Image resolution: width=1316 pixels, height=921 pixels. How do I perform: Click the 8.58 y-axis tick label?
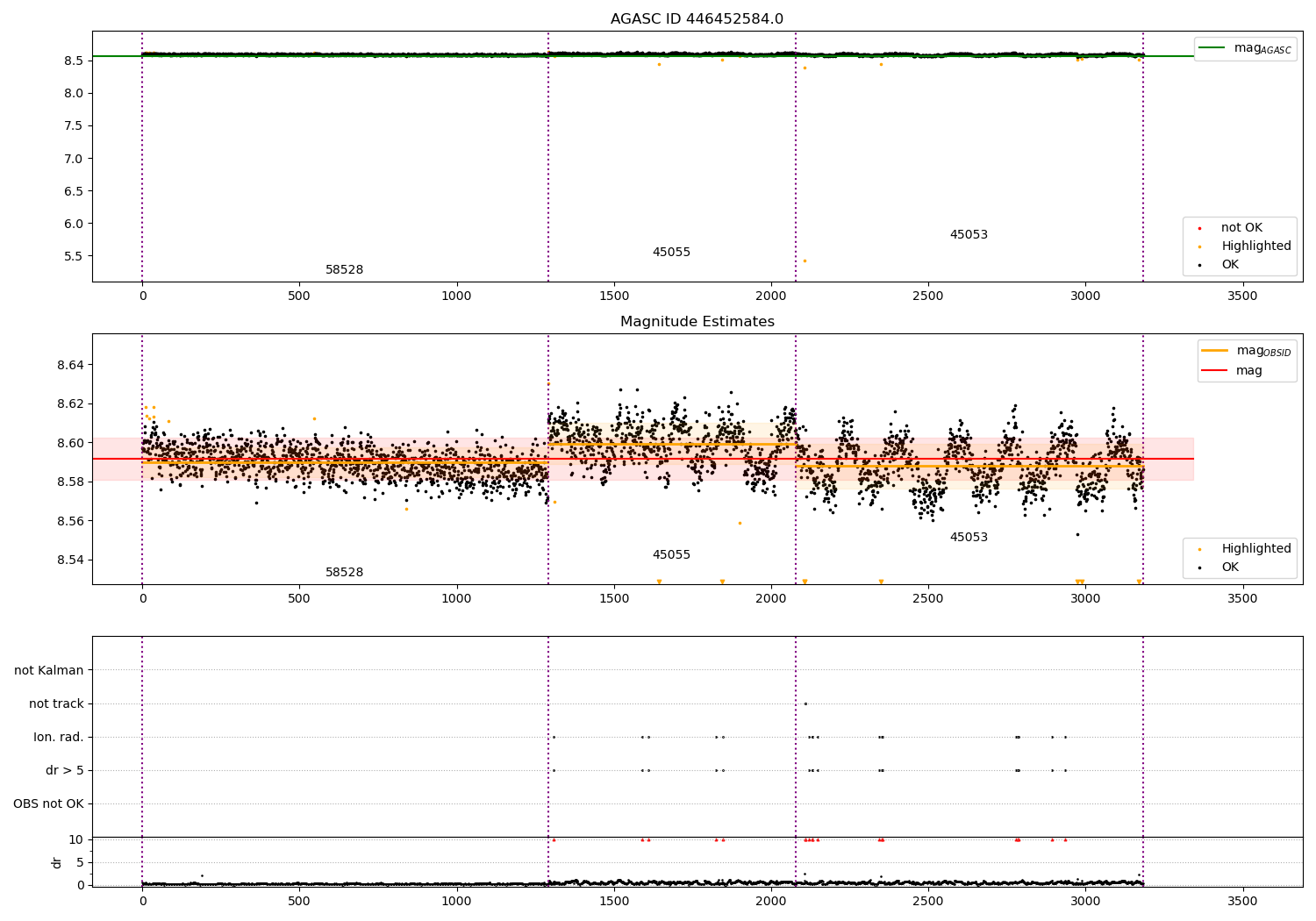click(68, 482)
